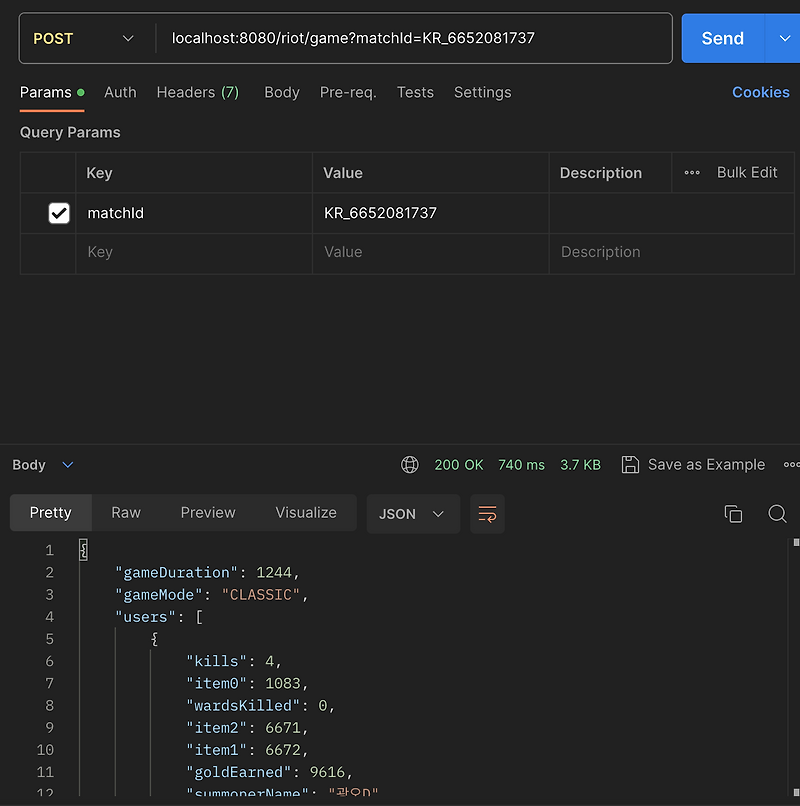The height and width of the screenshot is (806, 800).
Task: Click Save as Example
Action: point(706,465)
